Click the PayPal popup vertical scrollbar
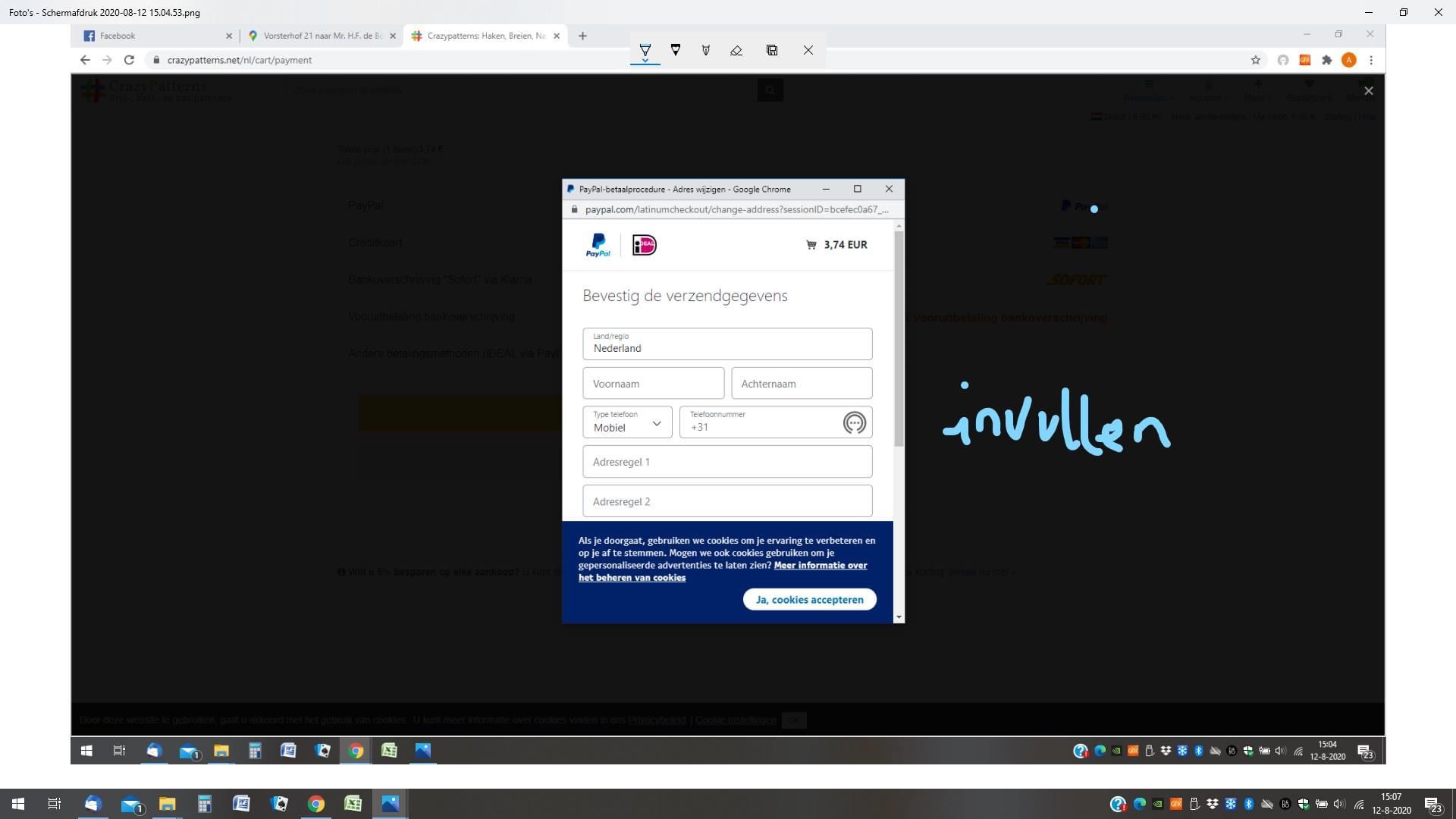 (899, 337)
